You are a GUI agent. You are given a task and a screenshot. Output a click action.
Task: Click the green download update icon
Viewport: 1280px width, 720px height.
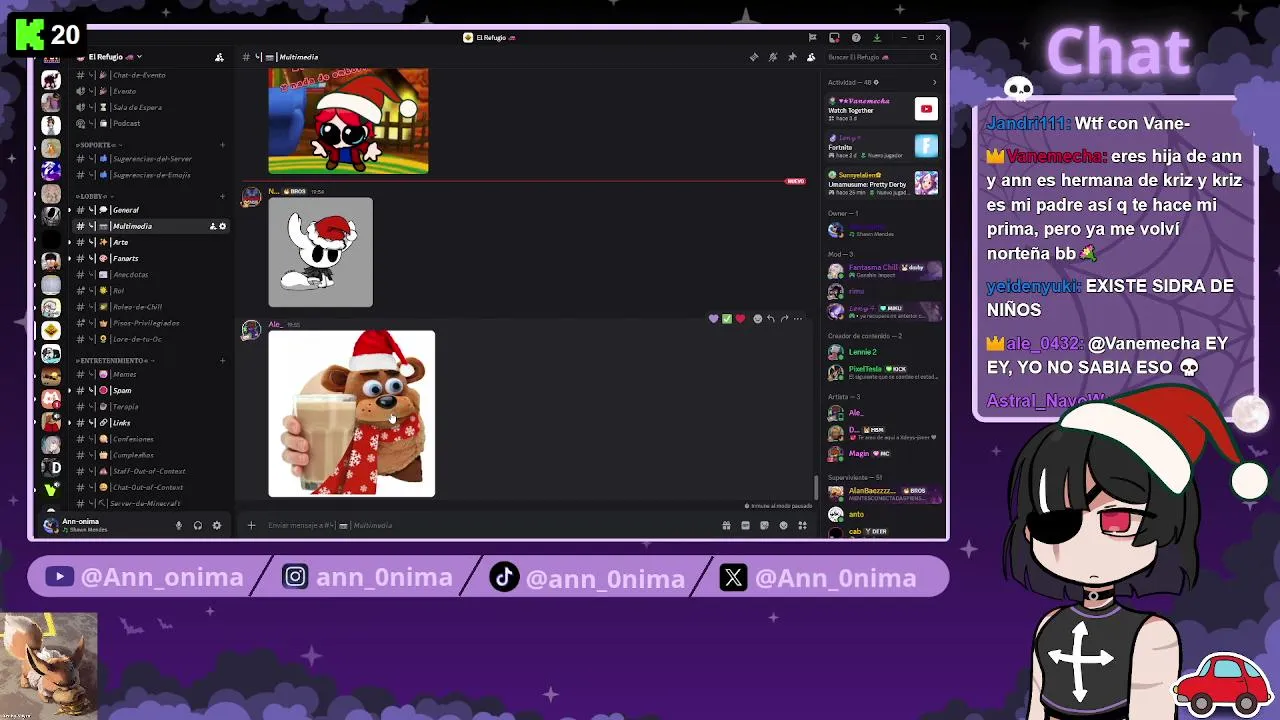pos(877,37)
